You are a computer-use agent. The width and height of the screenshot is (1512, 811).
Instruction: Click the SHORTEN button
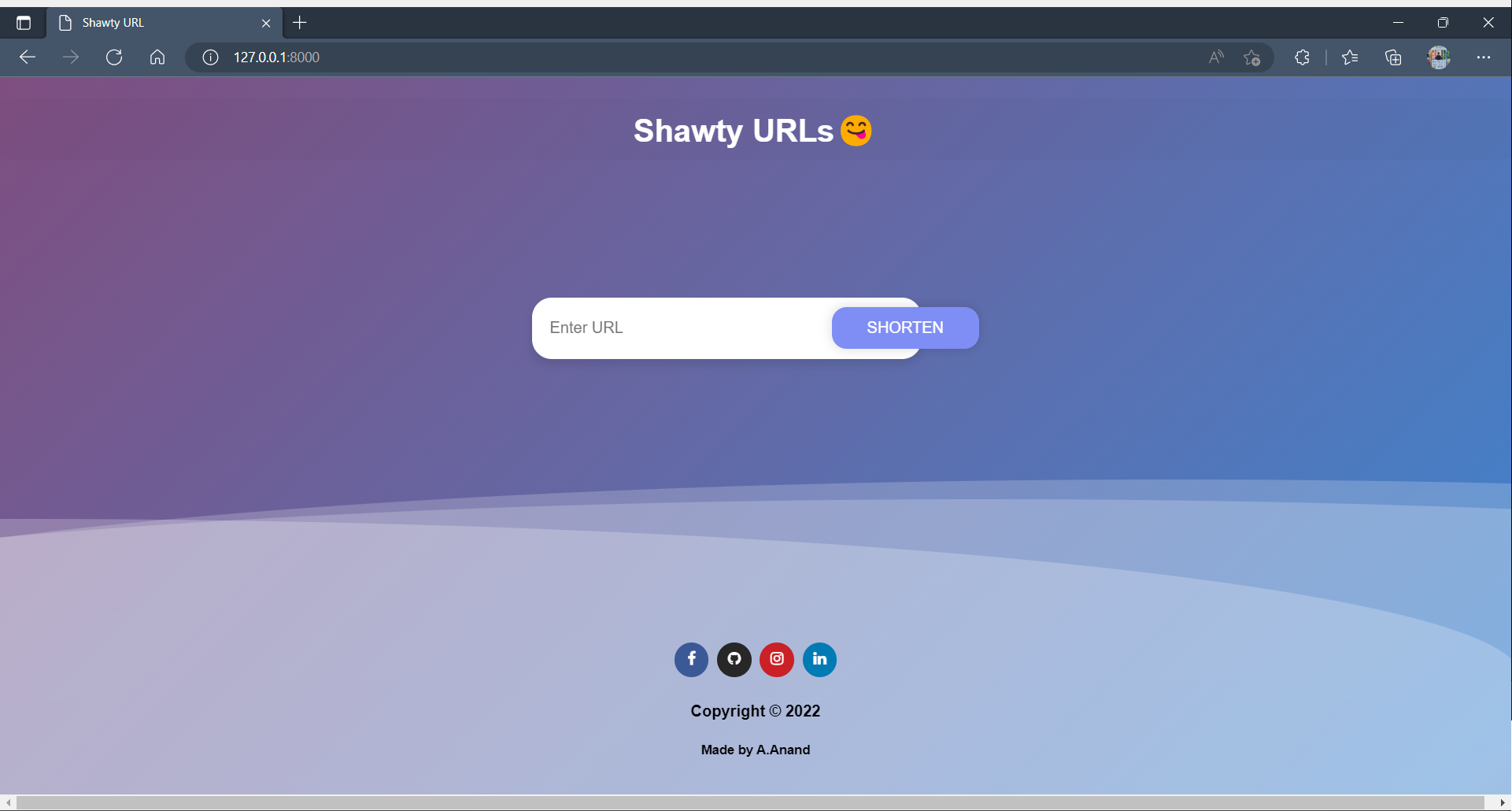pyautogui.click(x=904, y=328)
